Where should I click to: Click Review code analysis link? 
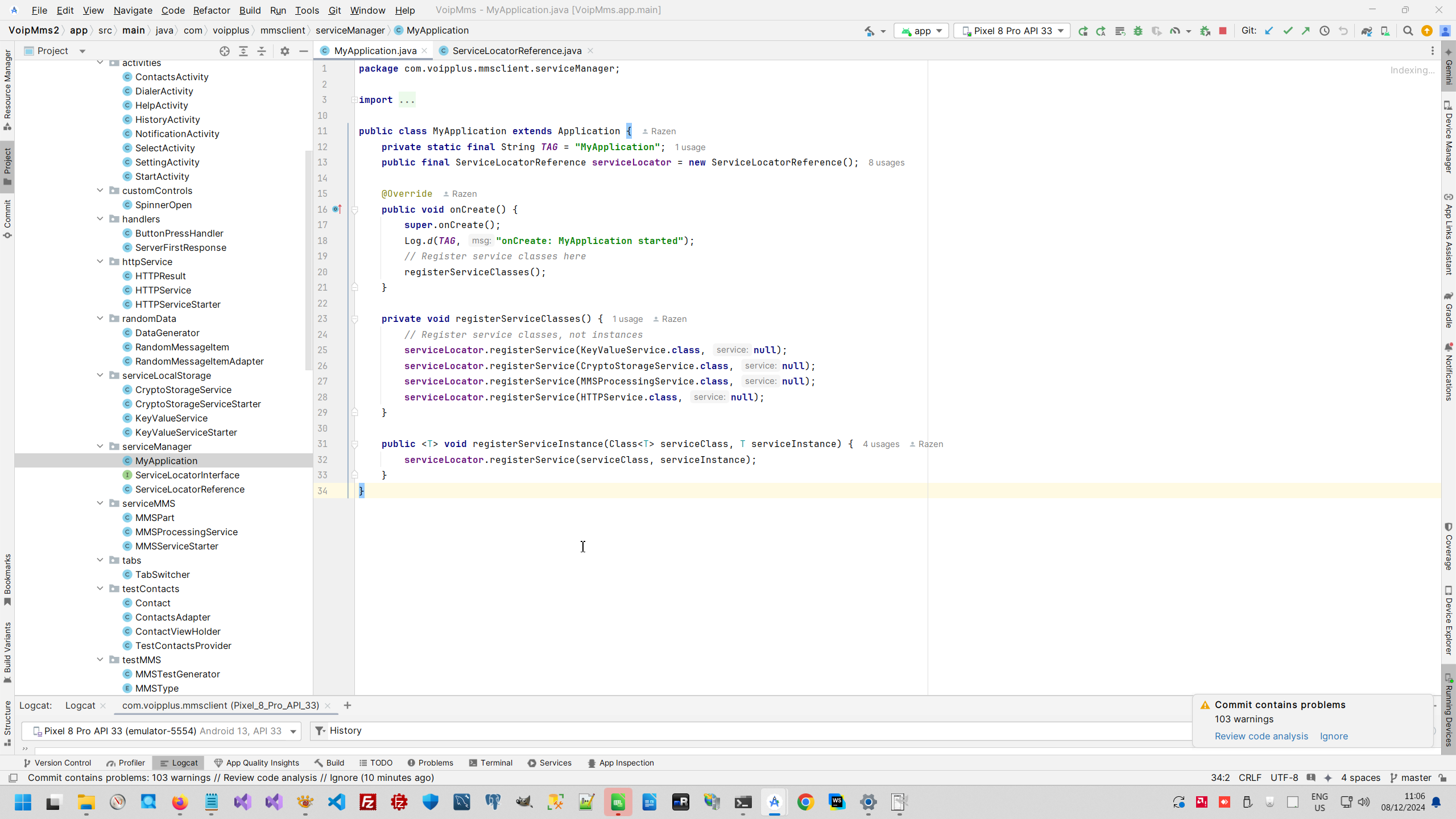1261,736
